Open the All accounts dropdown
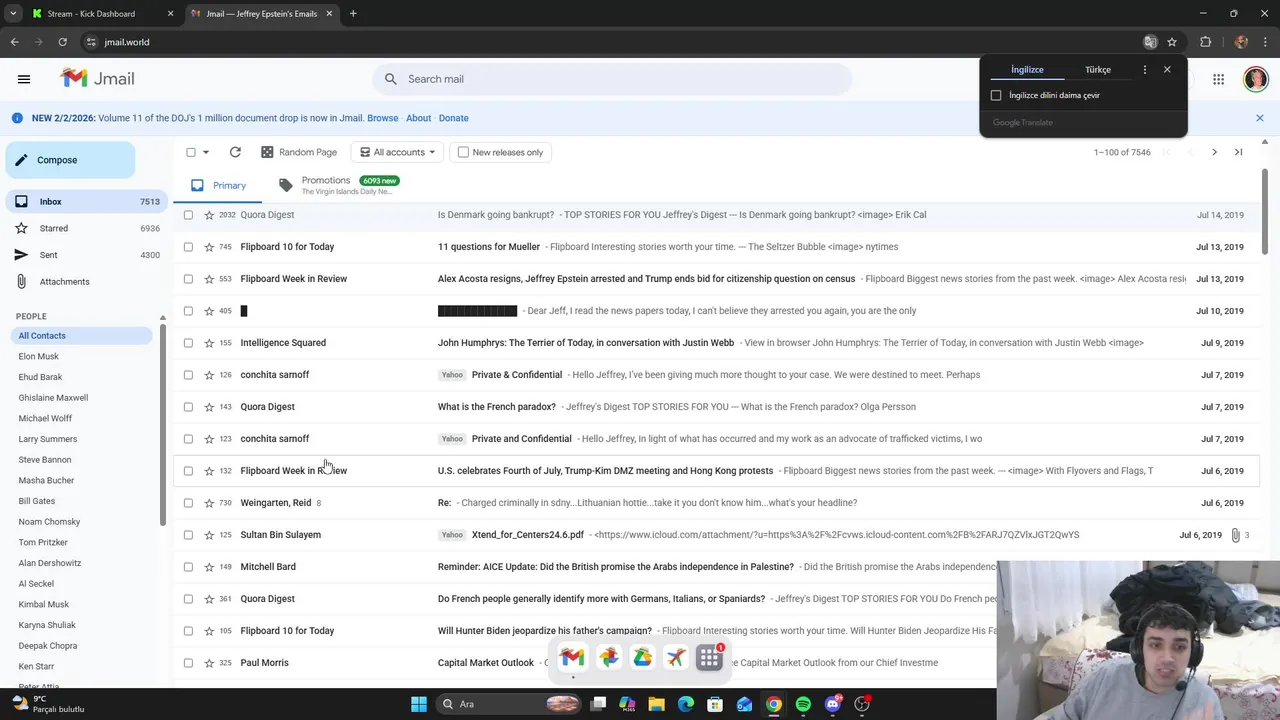 [x=398, y=152]
